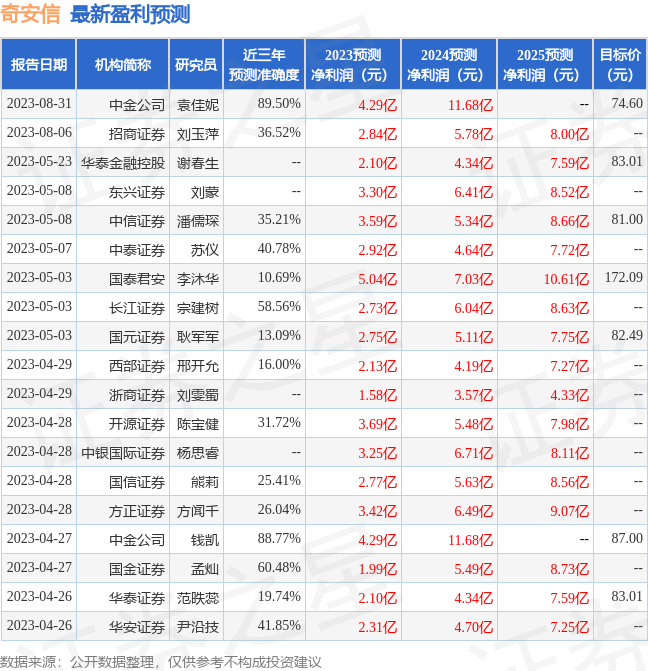The image size is (648, 671).
Task: Select the 研究员 column header
Action: (196, 64)
